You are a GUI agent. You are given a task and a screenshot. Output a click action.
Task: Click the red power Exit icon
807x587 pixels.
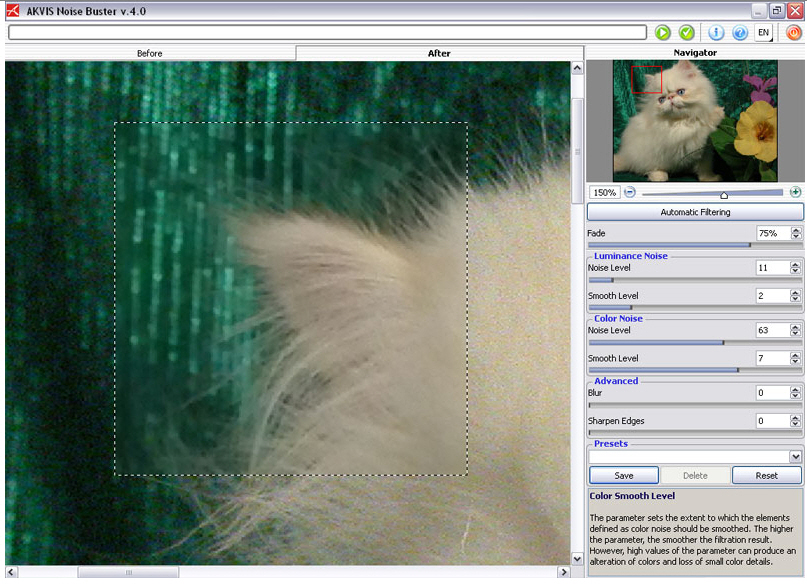[x=793, y=33]
